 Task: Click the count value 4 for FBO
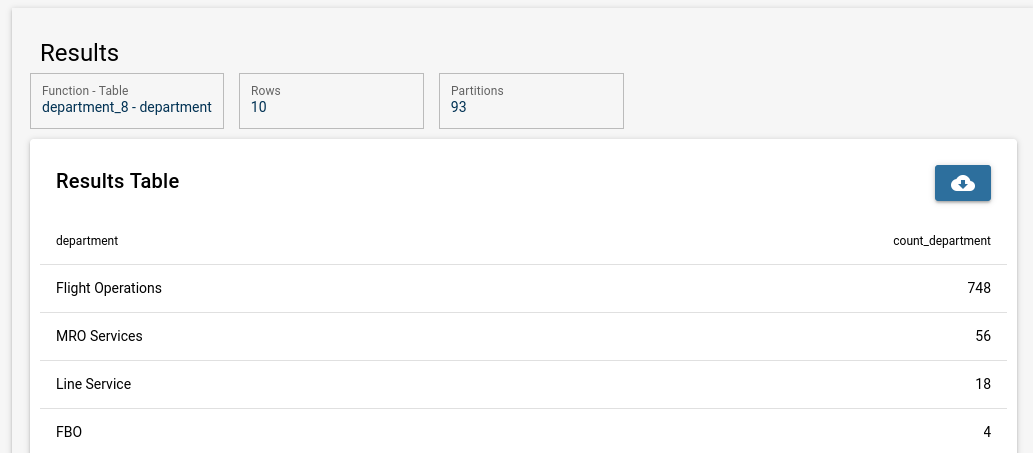pos(987,433)
